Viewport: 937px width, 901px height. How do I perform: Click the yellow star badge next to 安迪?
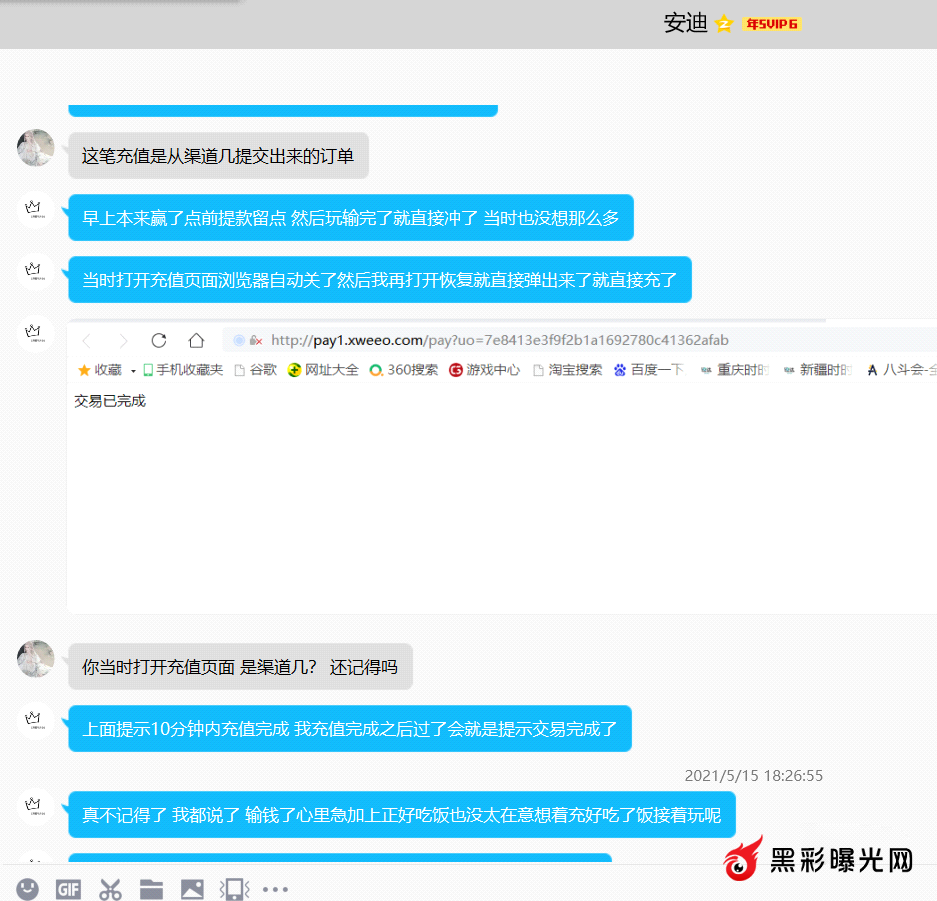coord(725,24)
